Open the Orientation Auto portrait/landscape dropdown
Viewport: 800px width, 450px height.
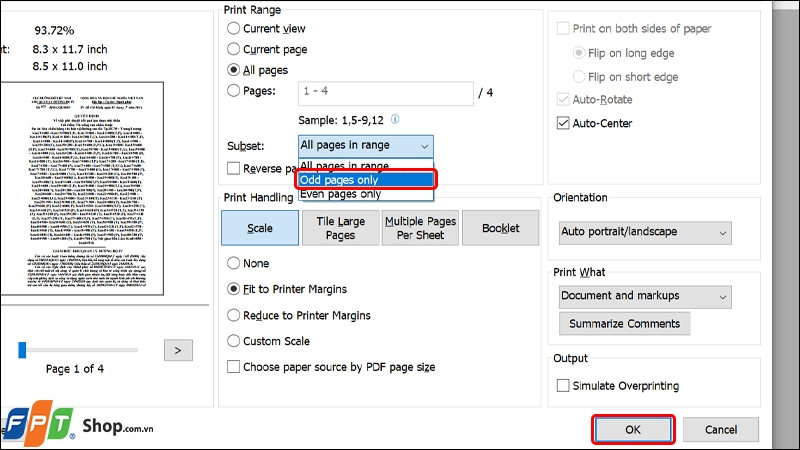[x=645, y=233]
